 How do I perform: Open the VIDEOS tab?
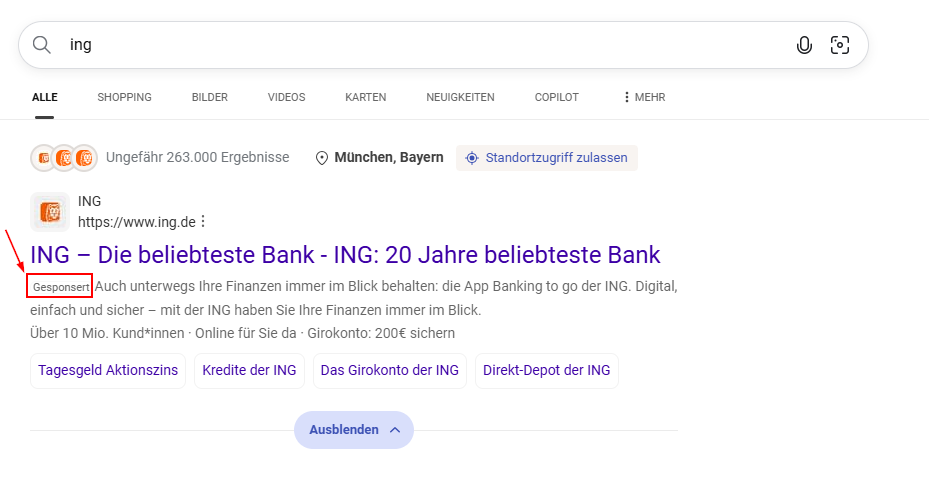(286, 97)
